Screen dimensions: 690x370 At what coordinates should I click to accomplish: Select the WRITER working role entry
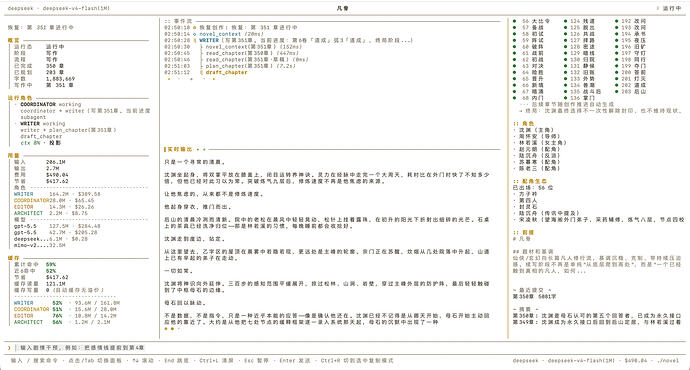click(42, 124)
